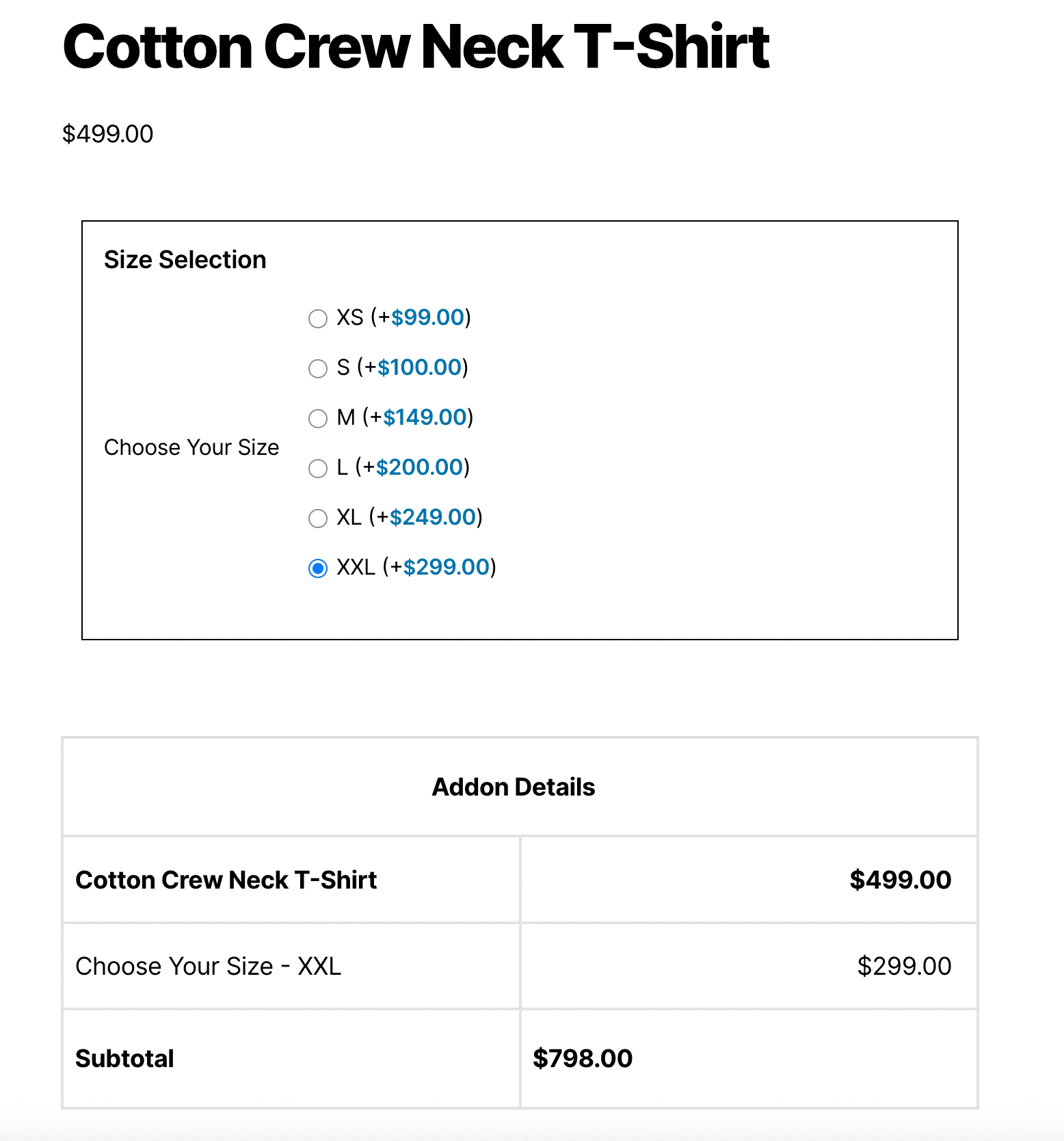Pick the M size radio button
The height and width of the screenshot is (1141, 1064).
(318, 419)
